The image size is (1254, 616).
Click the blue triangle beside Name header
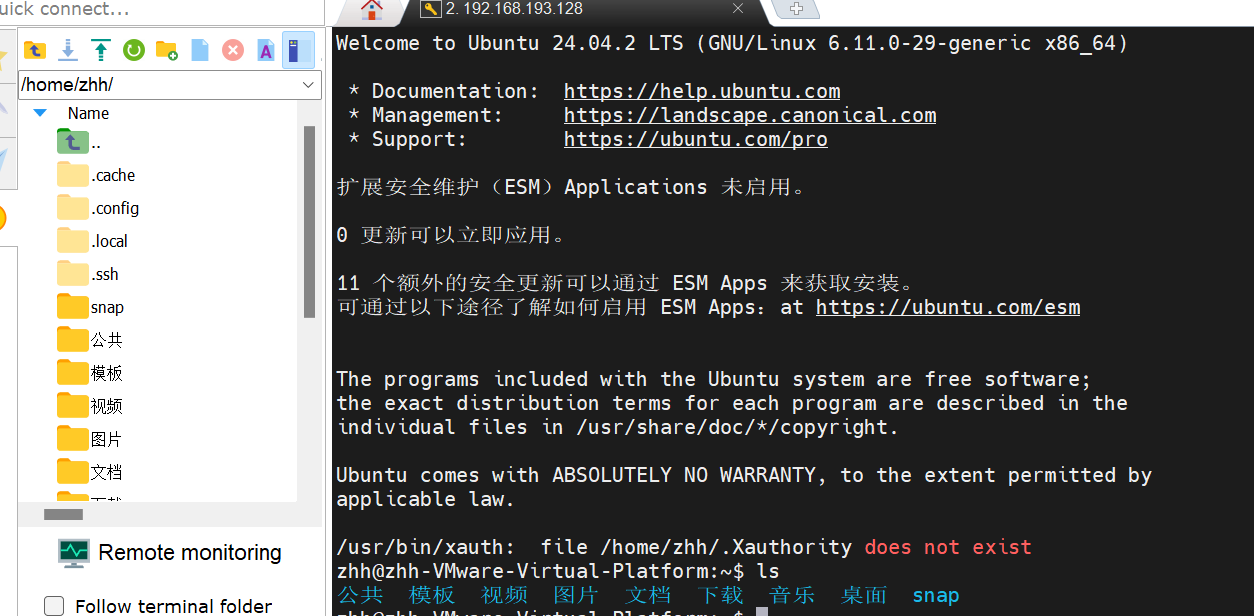click(40, 113)
